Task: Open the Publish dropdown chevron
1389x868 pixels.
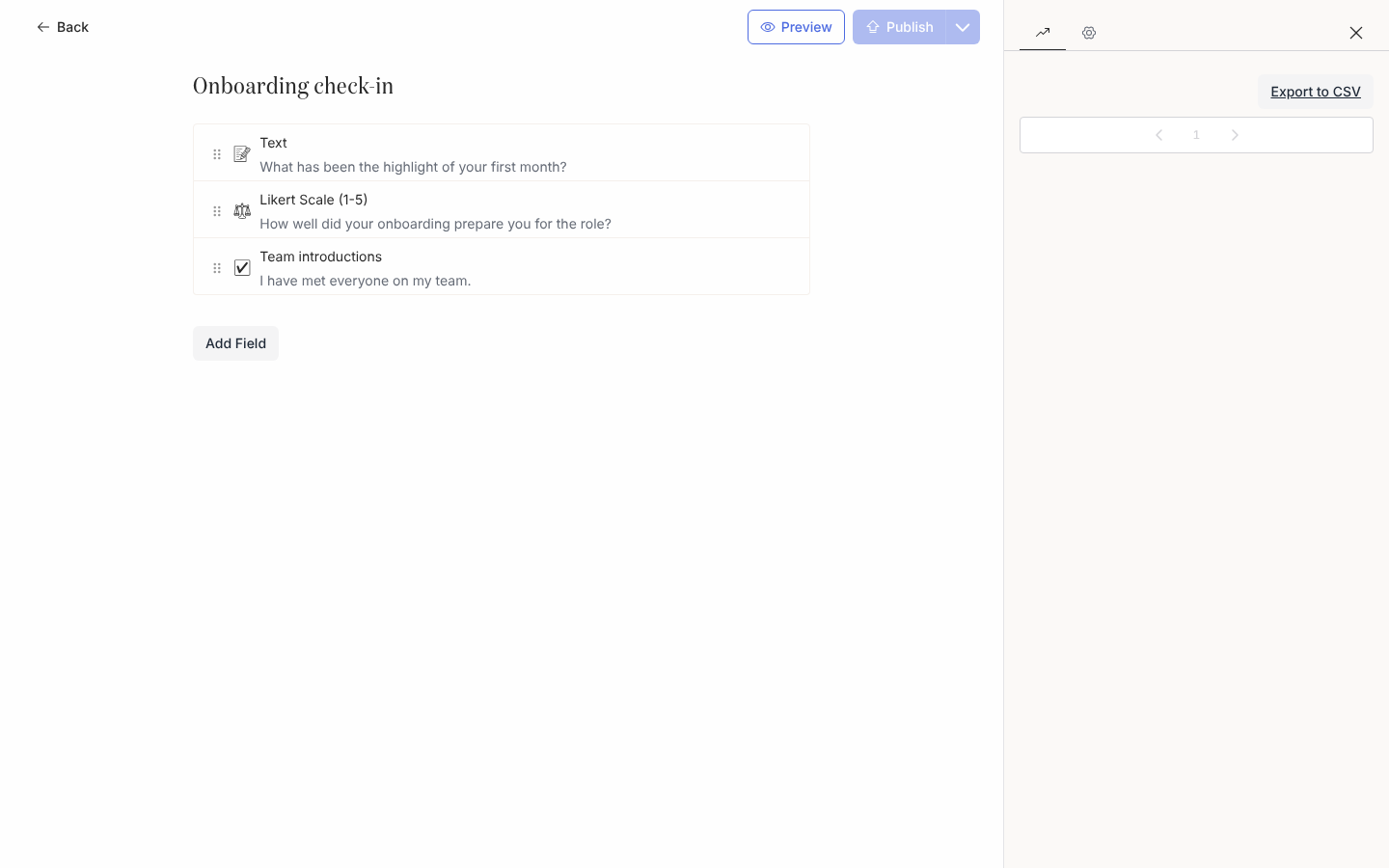Action: (x=963, y=27)
